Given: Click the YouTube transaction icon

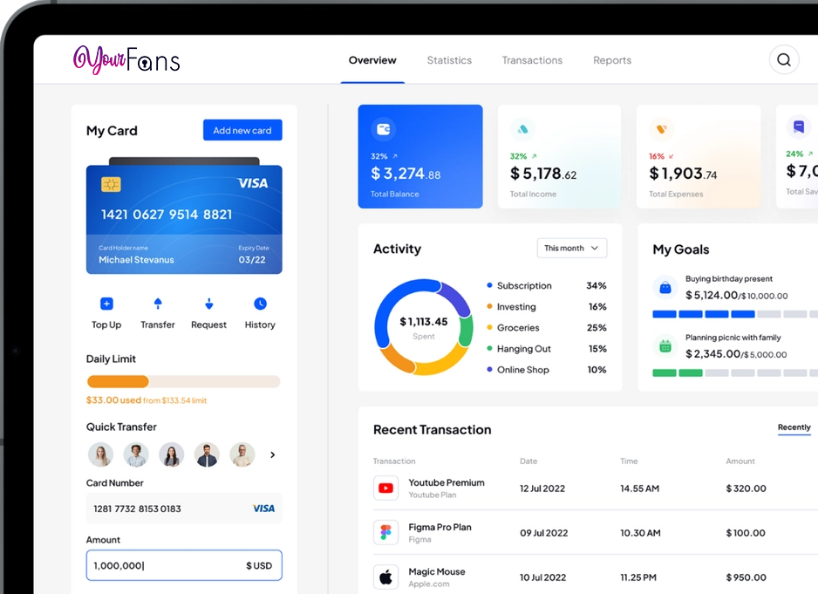Looking at the screenshot, I should coord(386,488).
